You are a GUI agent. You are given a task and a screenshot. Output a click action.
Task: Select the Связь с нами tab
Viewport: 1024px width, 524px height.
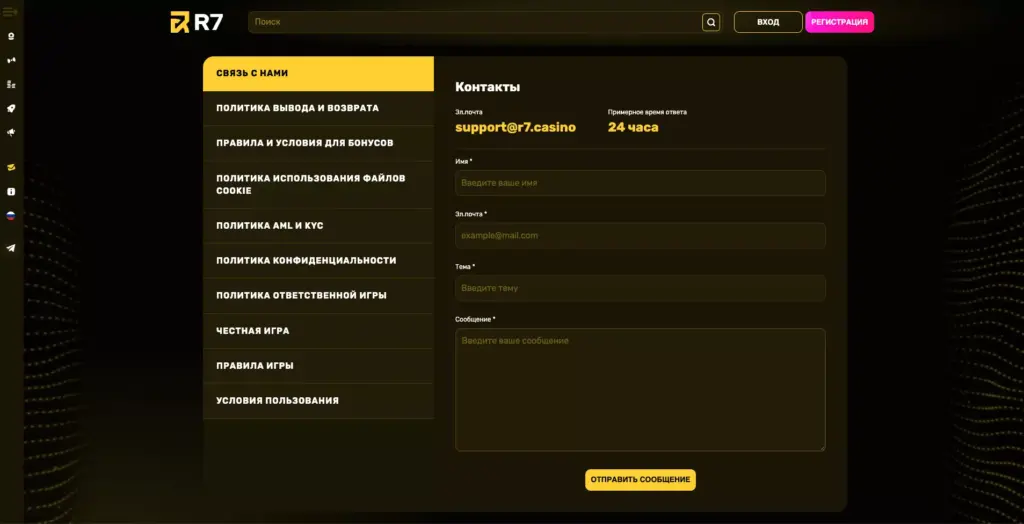(318, 73)
